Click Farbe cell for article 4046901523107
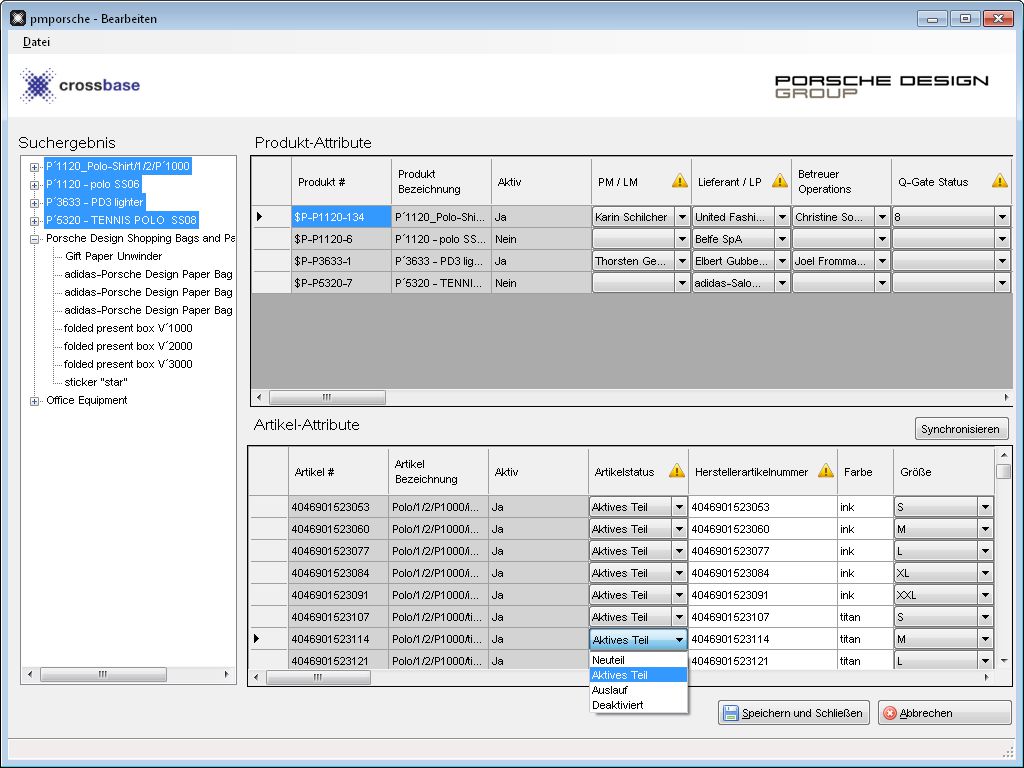Viewport: 1024px width, 768px height. point(865,617)
